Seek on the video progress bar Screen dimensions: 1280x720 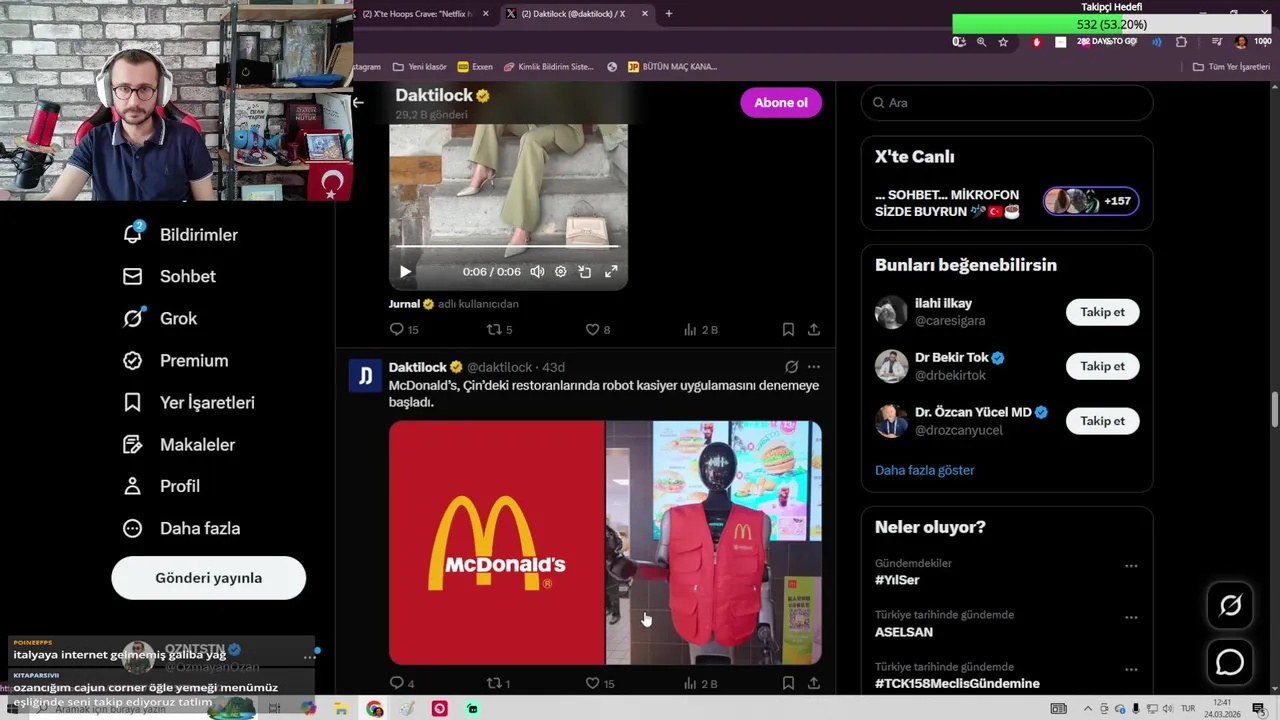click(x=508, y=246)
